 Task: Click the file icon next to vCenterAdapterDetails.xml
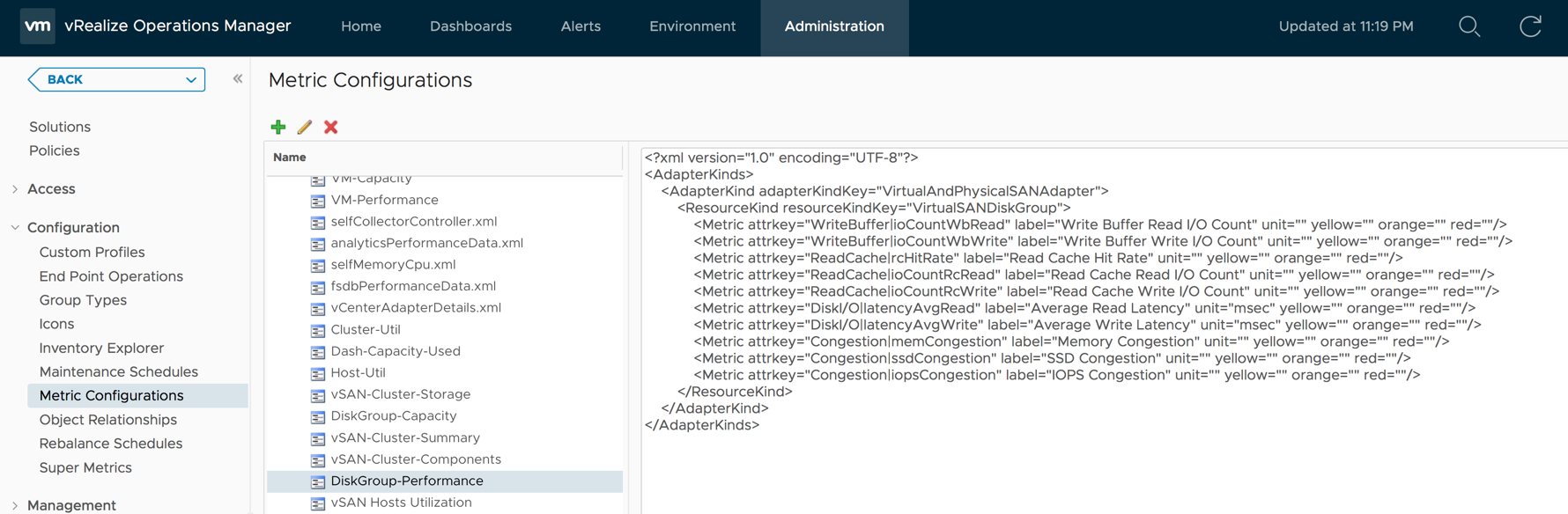point(318,309)
